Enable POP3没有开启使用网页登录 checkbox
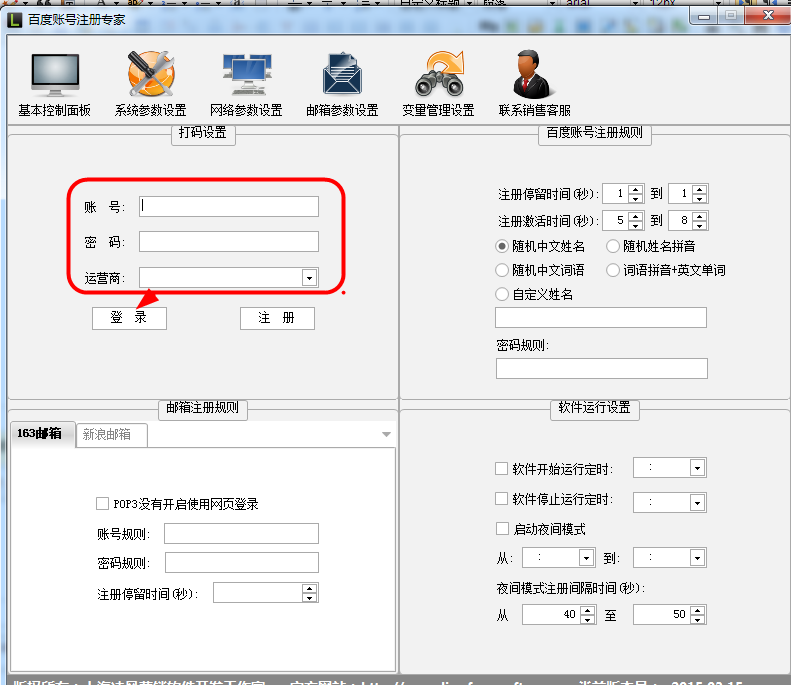Screen dimensions: 791x685 coord(102,503)
